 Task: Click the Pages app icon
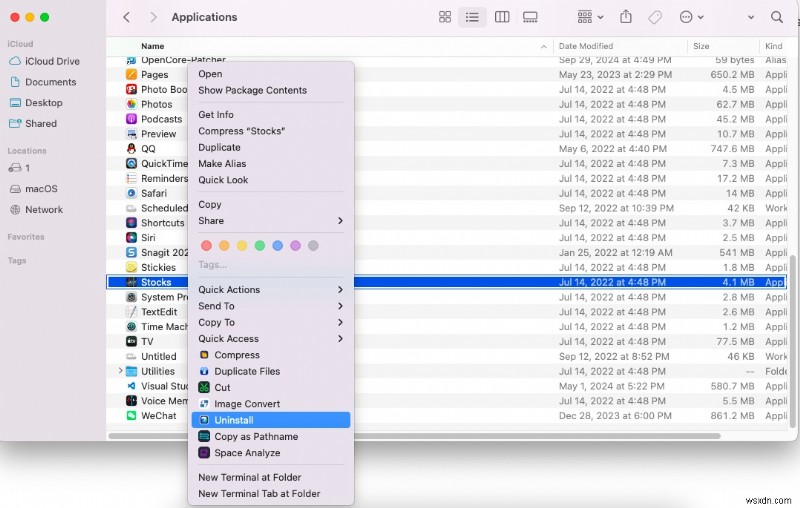(x=132, y=74)
